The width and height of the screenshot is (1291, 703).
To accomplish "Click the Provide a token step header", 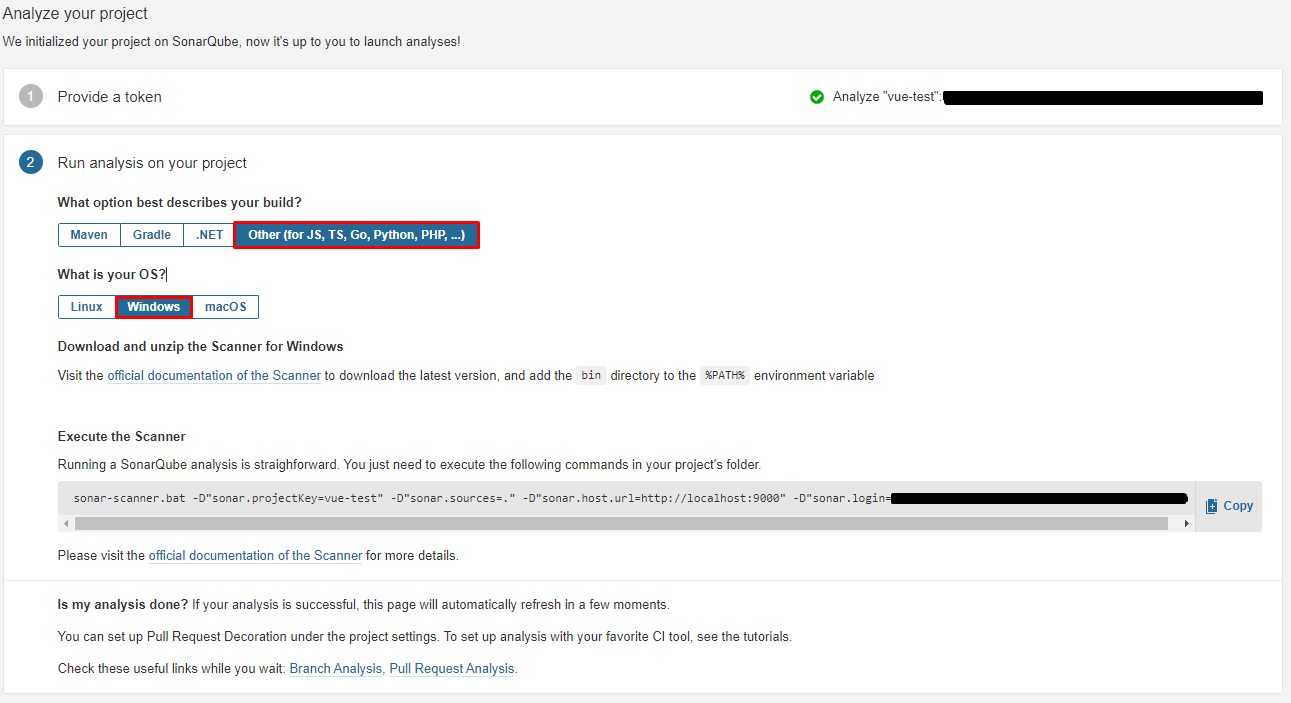I will pyautogui.click(x=109, y=97).
